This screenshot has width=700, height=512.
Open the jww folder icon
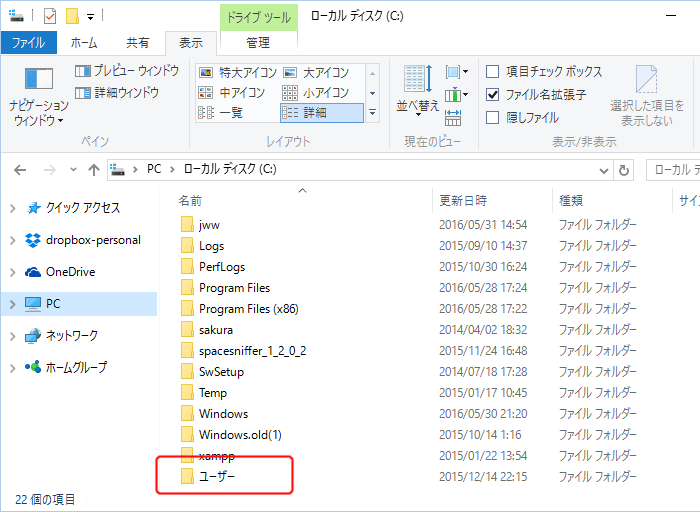pos(187,225)
